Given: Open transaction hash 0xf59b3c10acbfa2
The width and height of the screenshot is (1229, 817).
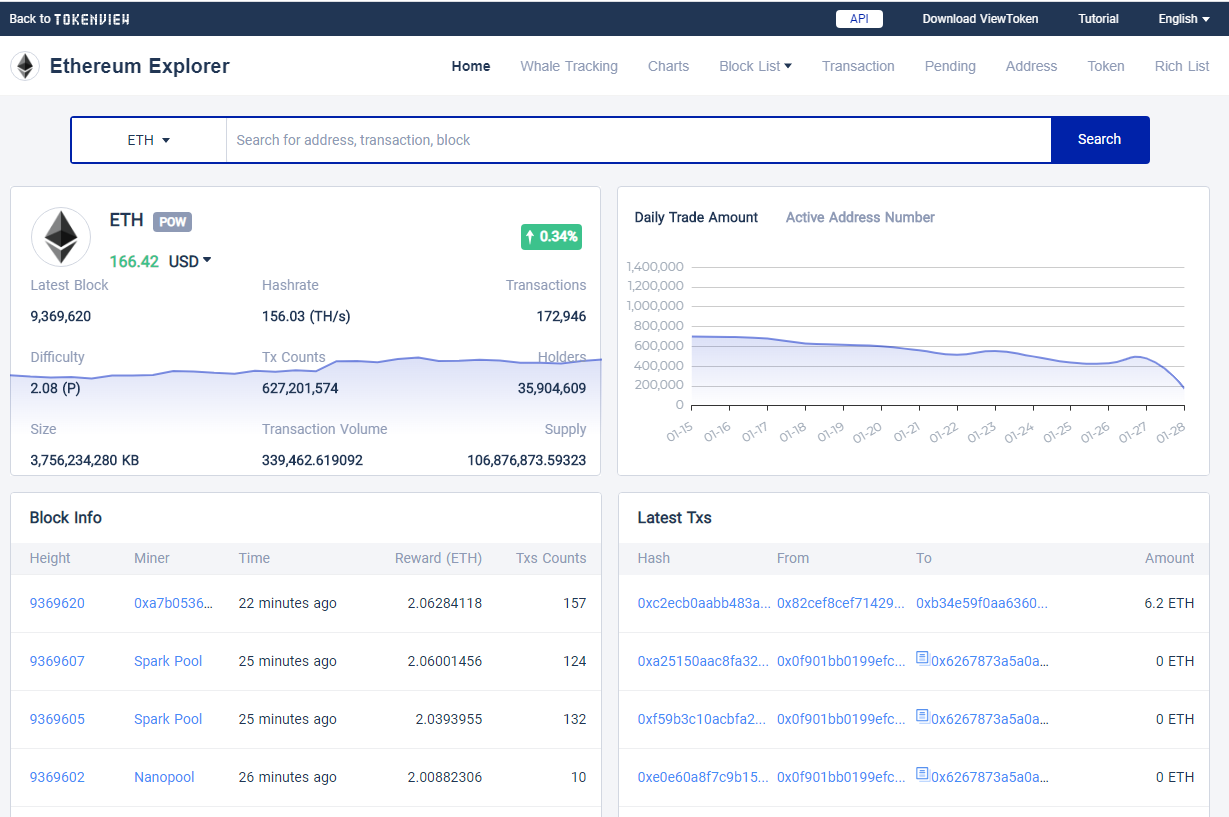Looking at the screenshot, I should pyautogui.click(x=704, y=719).
